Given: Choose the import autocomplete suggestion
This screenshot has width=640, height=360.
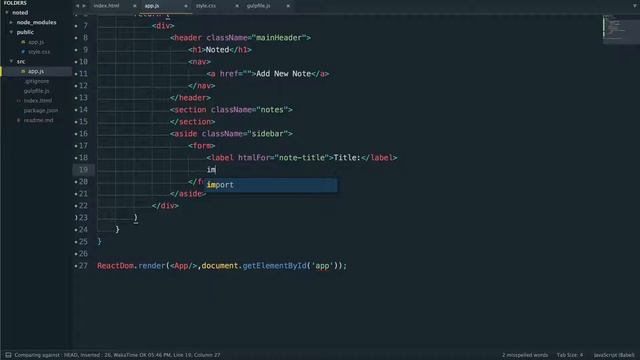Looking at the screenshot, I should pos(271,185).
